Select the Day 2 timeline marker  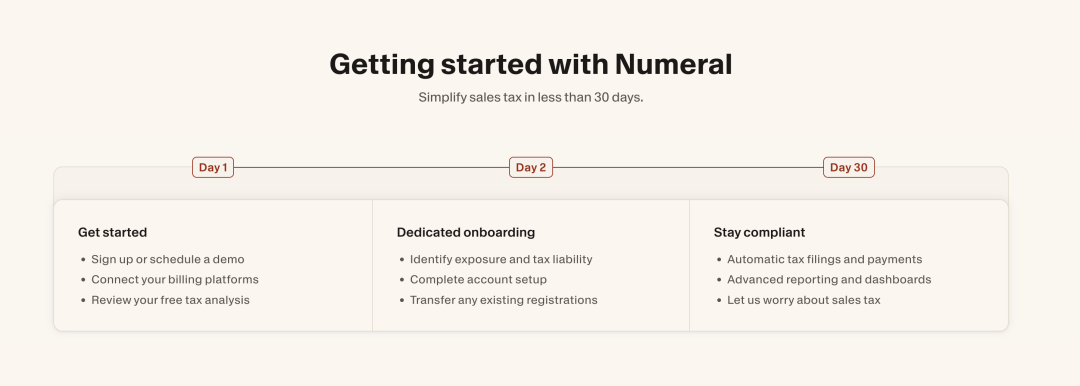click(531, 167)
